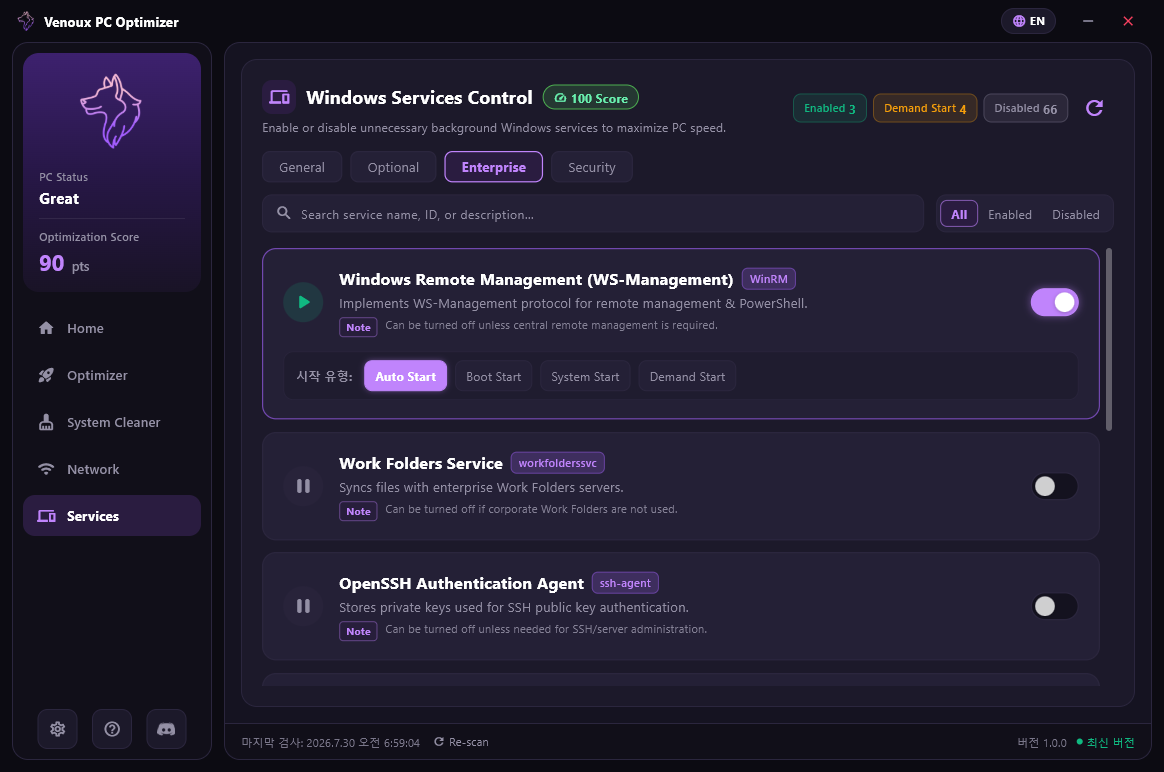
Task: Click the search magnifier icon
Action: click(x=284, y=213)
